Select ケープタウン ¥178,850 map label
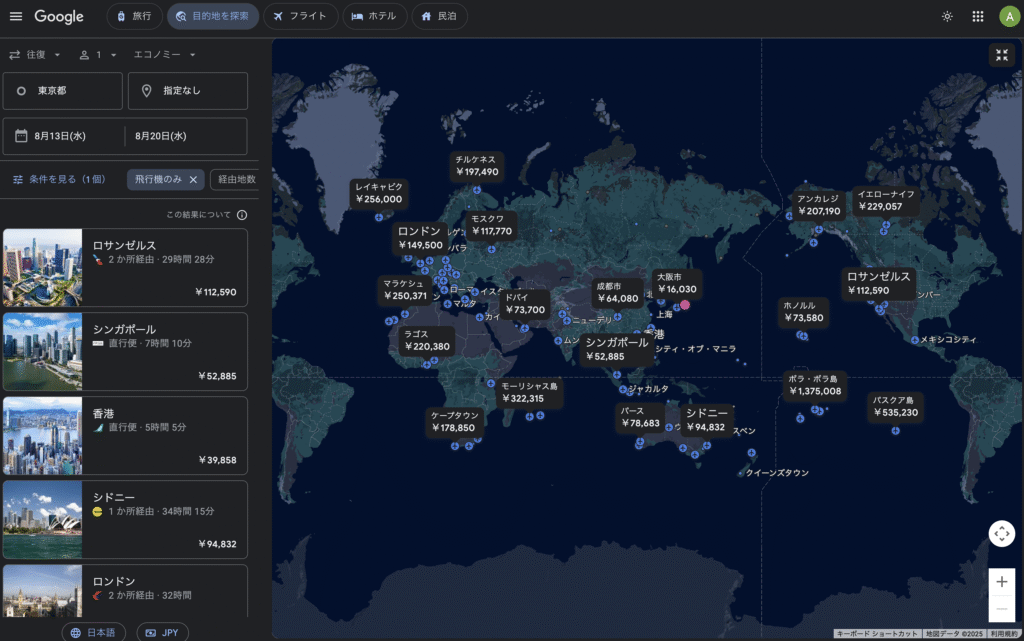The image size is (1024, 641). point(454,422)
